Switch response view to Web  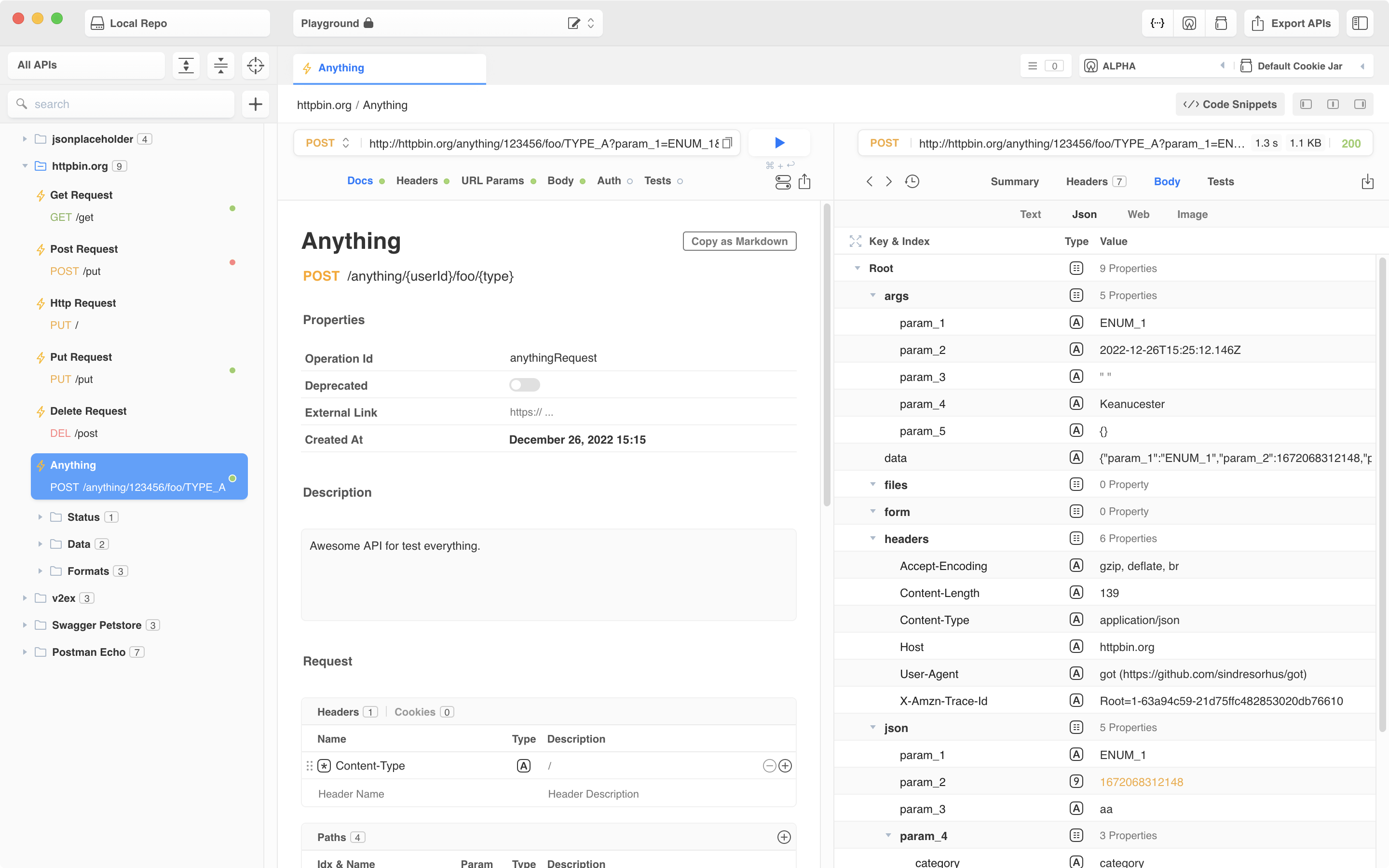[x=1138, y=214]
